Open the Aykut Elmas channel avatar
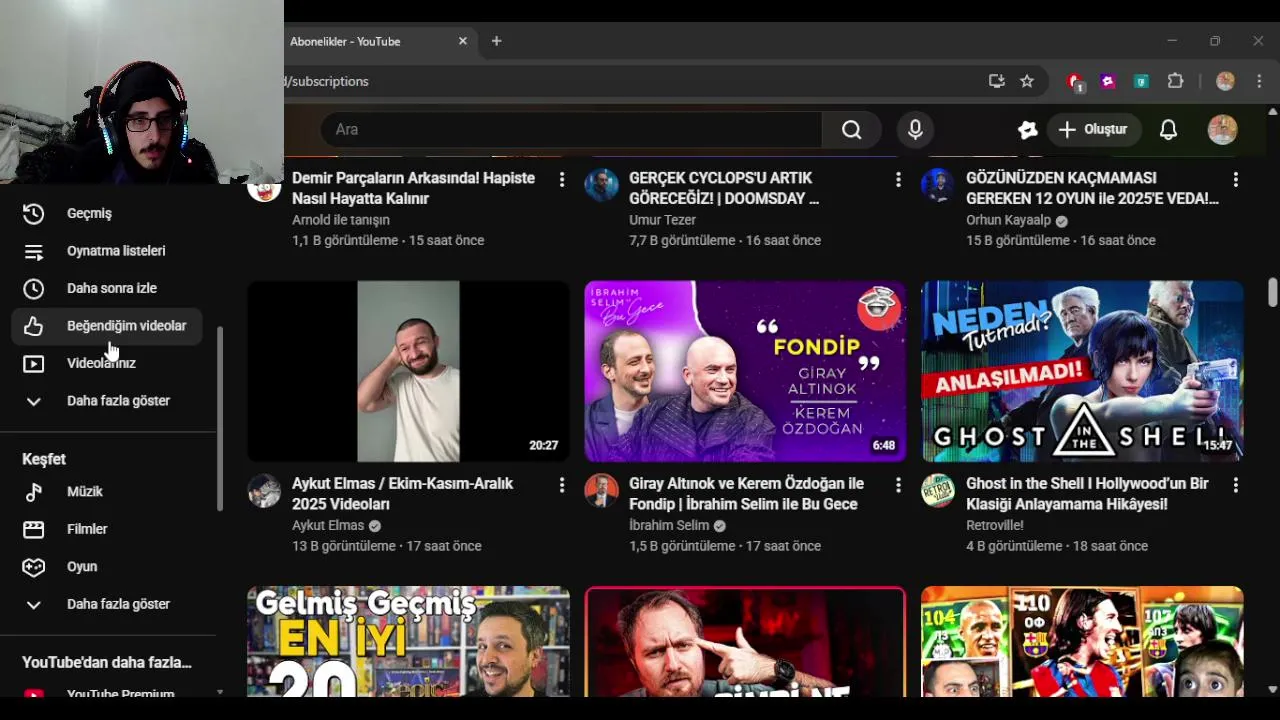1280x720 pixels. click(x=264, y=491)
